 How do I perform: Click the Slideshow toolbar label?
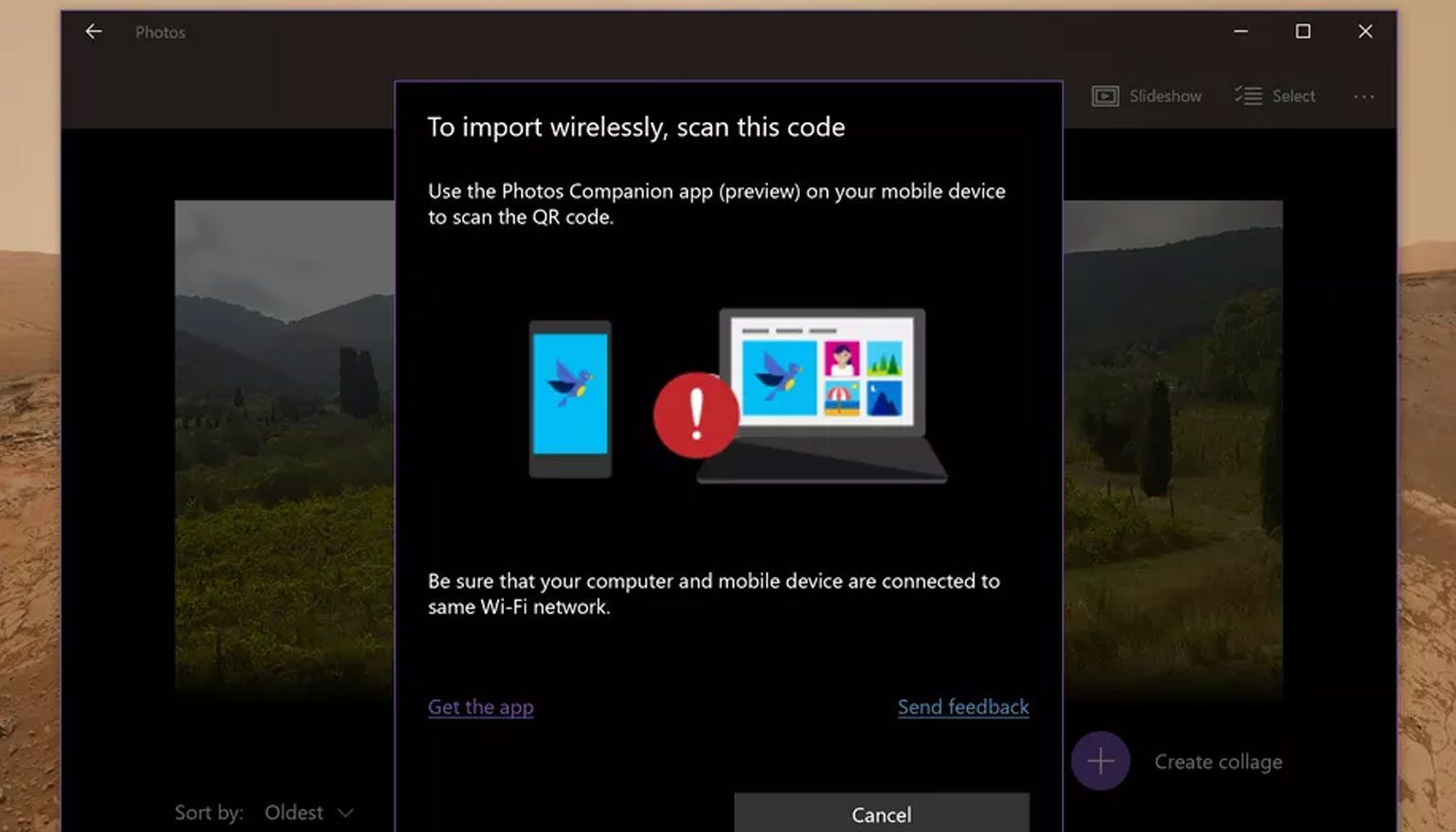1165,95
